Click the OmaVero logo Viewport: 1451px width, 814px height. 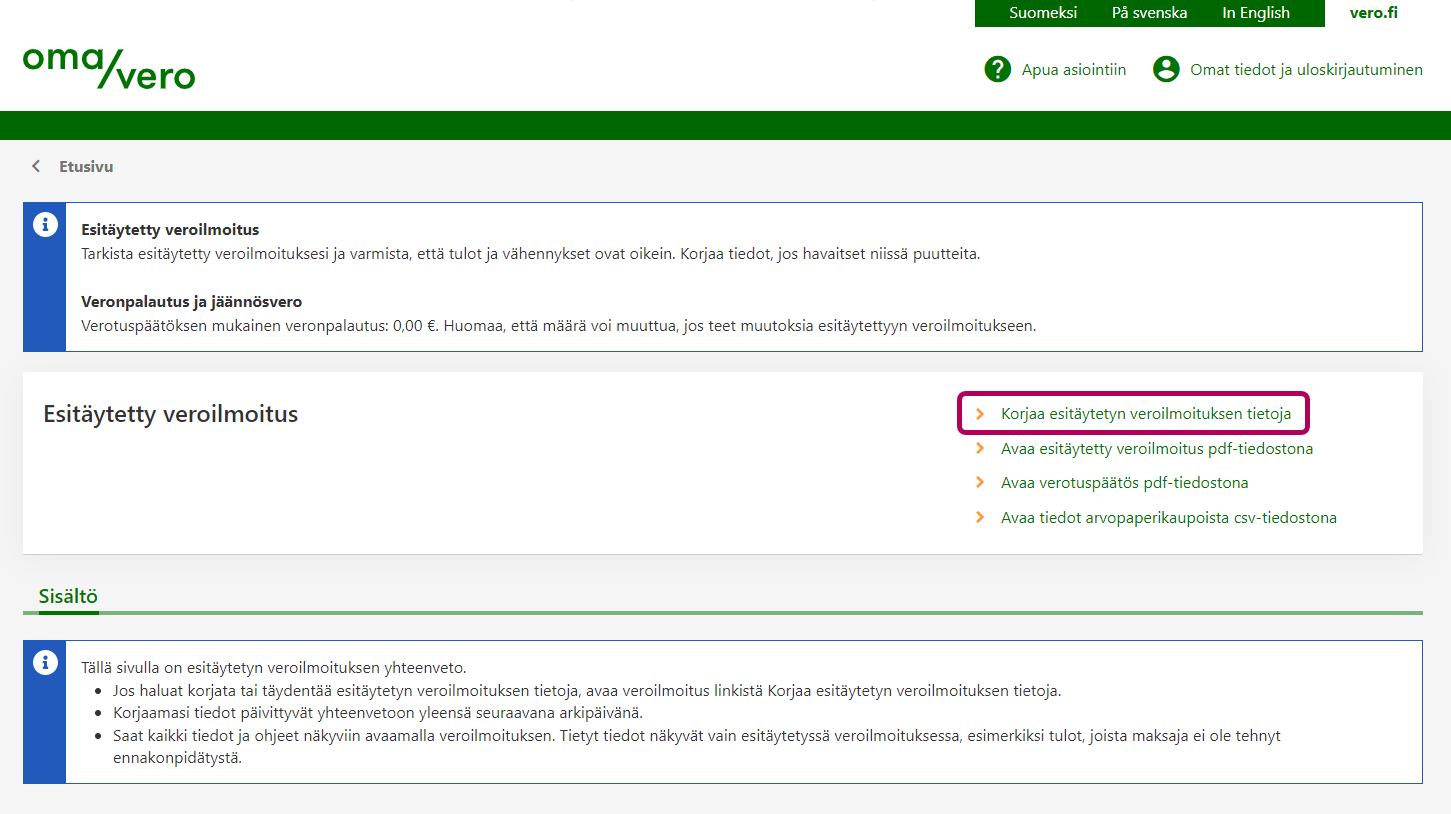(108, 67)
